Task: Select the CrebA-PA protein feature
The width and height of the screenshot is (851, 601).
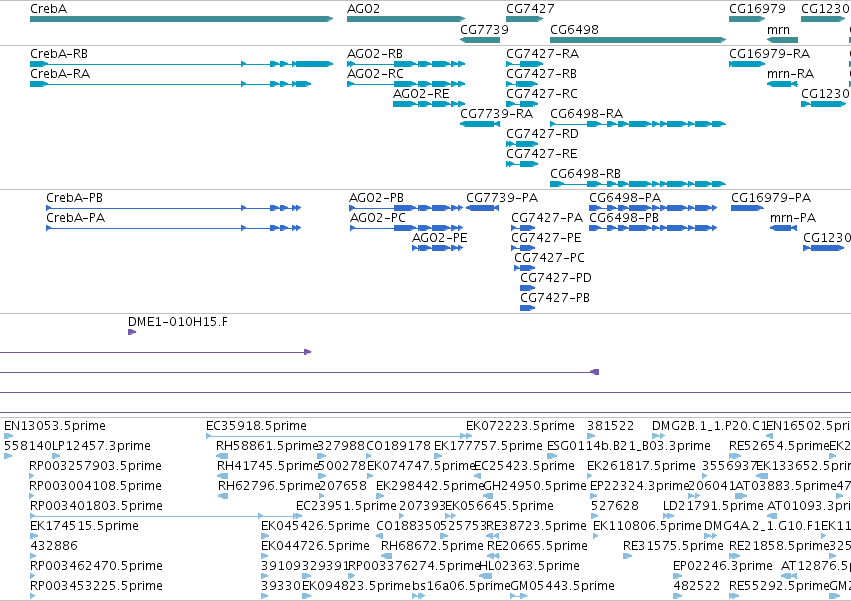Action: tap(174, 228)
